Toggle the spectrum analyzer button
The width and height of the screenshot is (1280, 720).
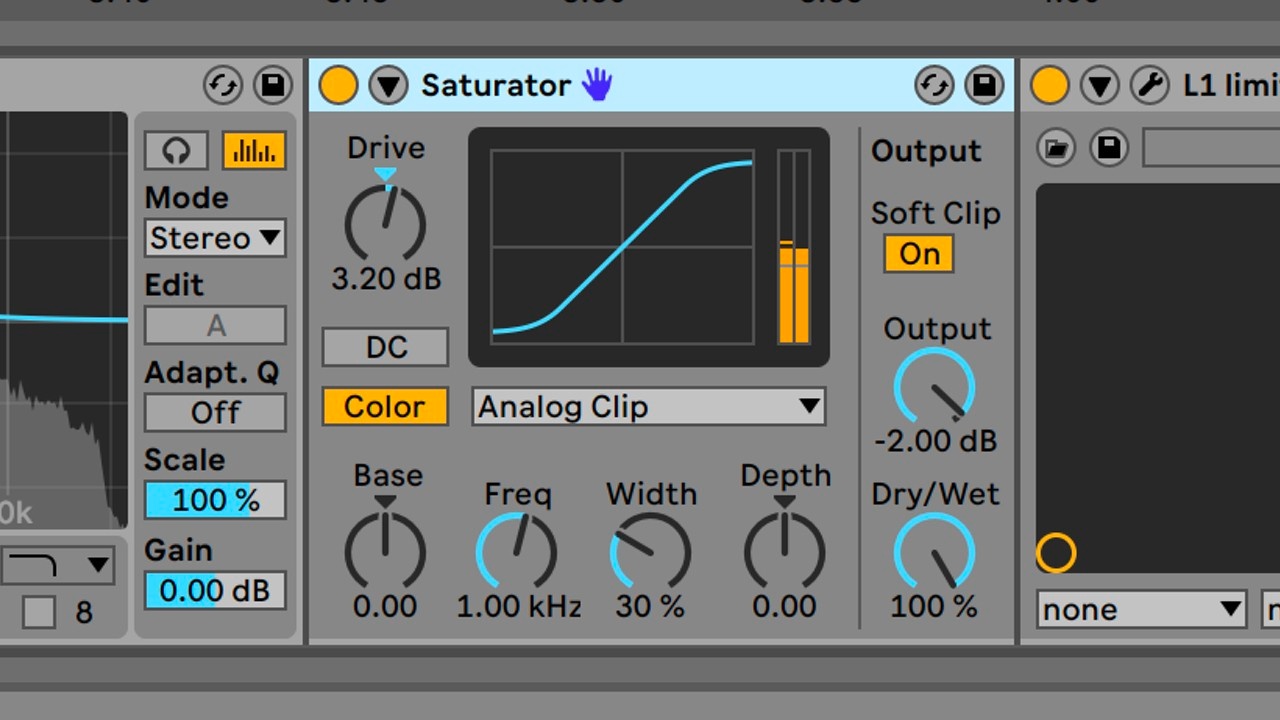[254, 150]
